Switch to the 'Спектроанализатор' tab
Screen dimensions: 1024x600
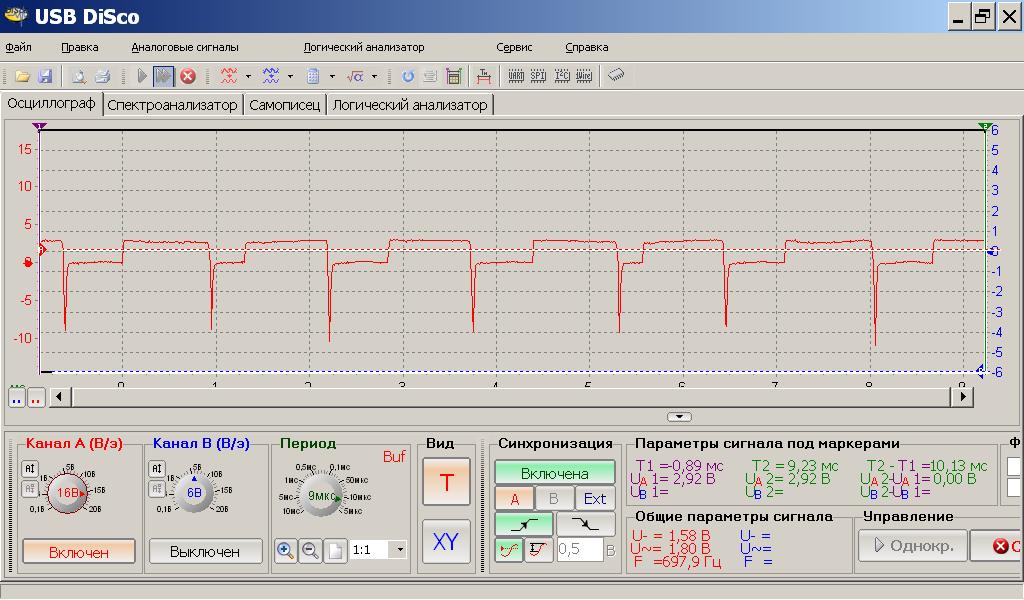pos(173,105)
